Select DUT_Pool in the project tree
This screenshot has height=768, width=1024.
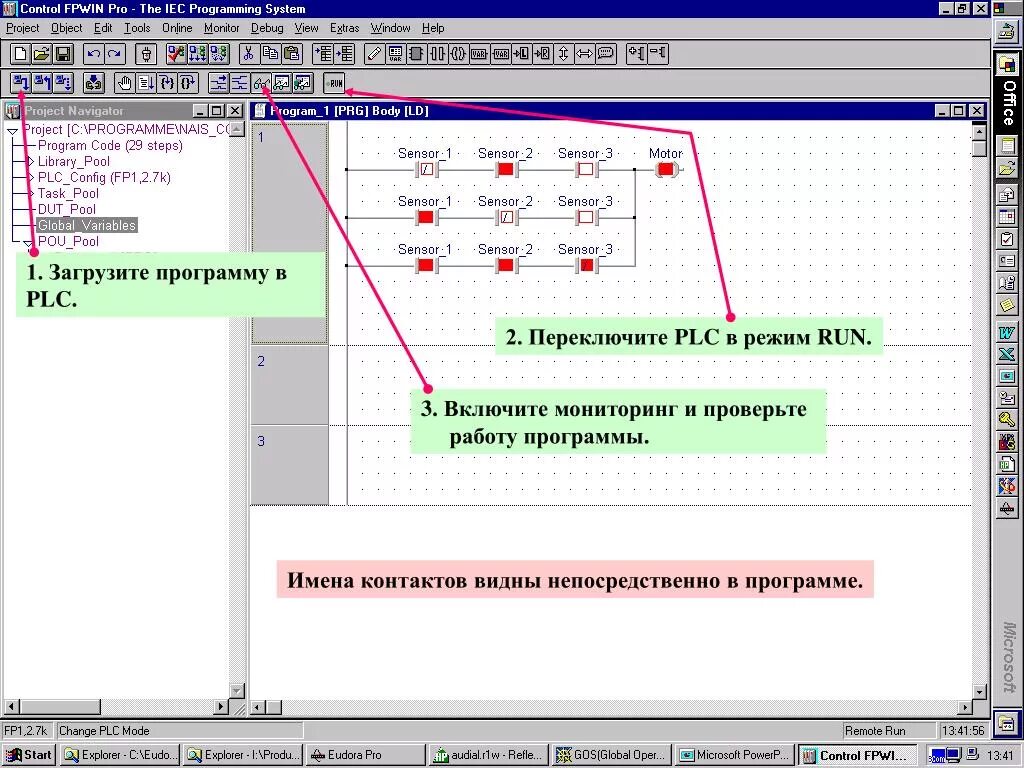click(x=67, y=209)
